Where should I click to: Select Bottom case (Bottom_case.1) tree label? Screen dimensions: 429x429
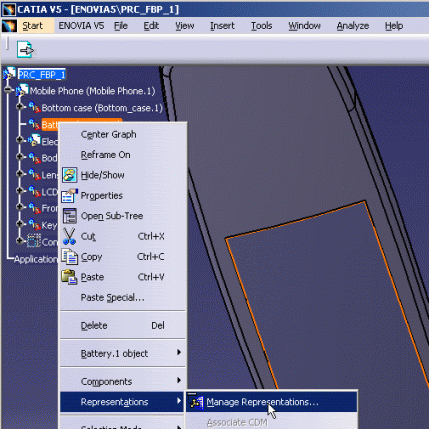click(102, 108)
